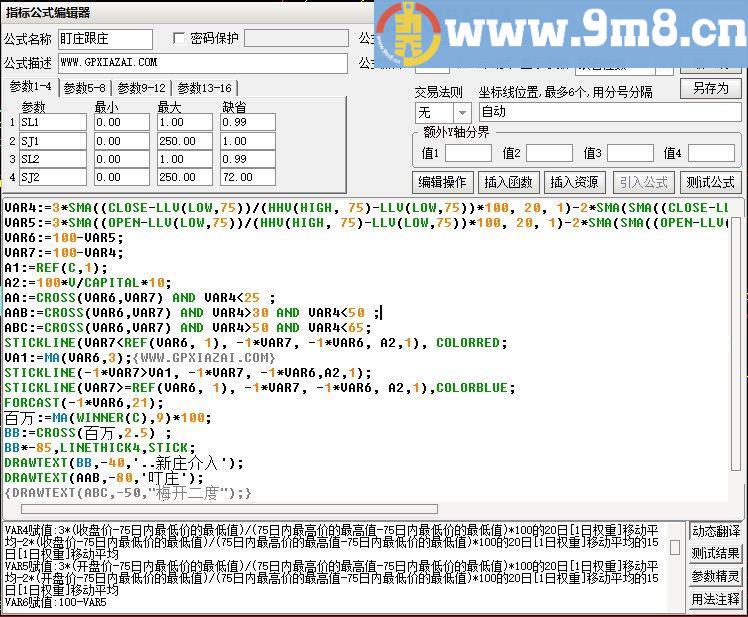The image size is (748, 617).
Task: Run 测试公式 to test the formula
Action: pyautogui.click(x=710, y=182)
